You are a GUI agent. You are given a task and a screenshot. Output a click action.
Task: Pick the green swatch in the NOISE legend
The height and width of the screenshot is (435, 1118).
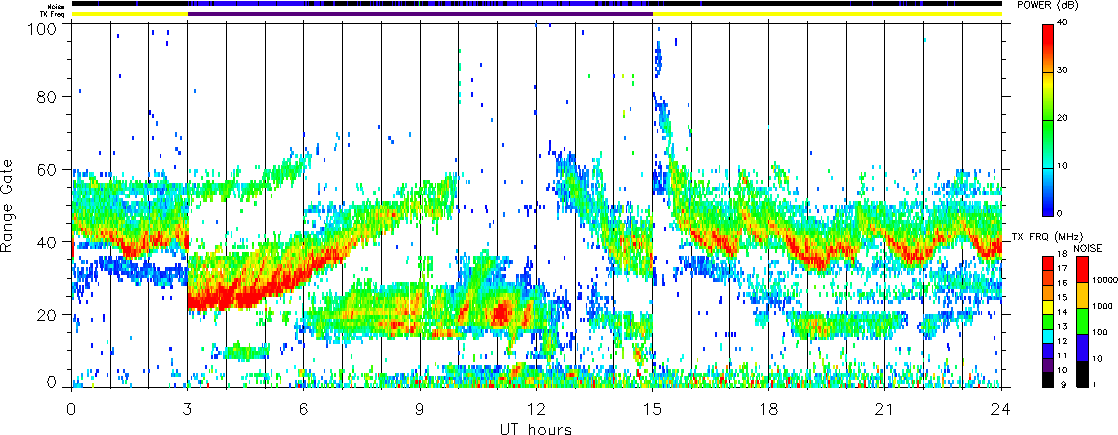(x=1081, y=322)
